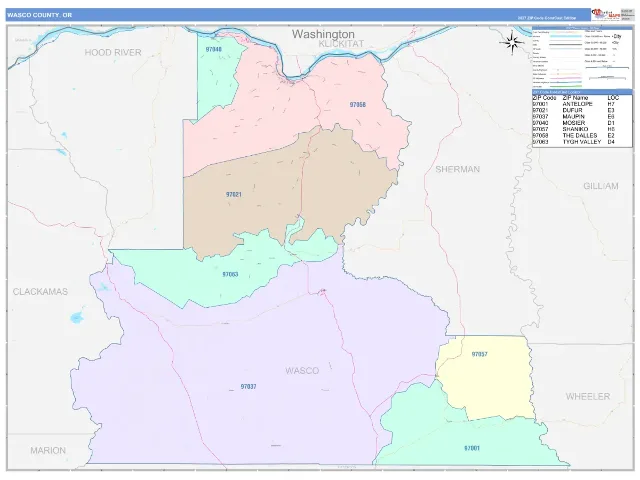Click the green line legend sample
Screen dimensions: 640x480
566,86
